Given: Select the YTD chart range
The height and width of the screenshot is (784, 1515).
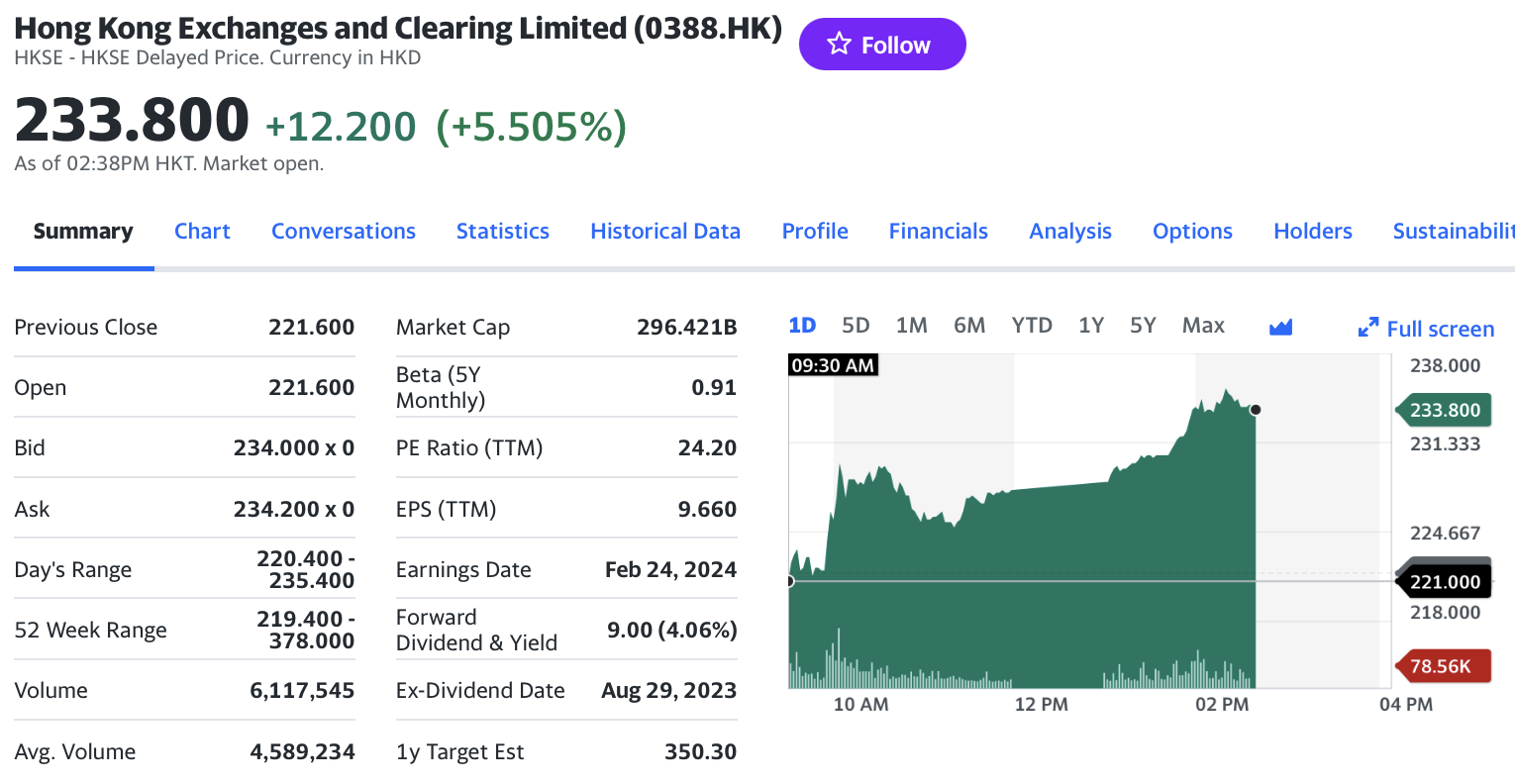Looking at the screenshot, I should (1032, 326).
